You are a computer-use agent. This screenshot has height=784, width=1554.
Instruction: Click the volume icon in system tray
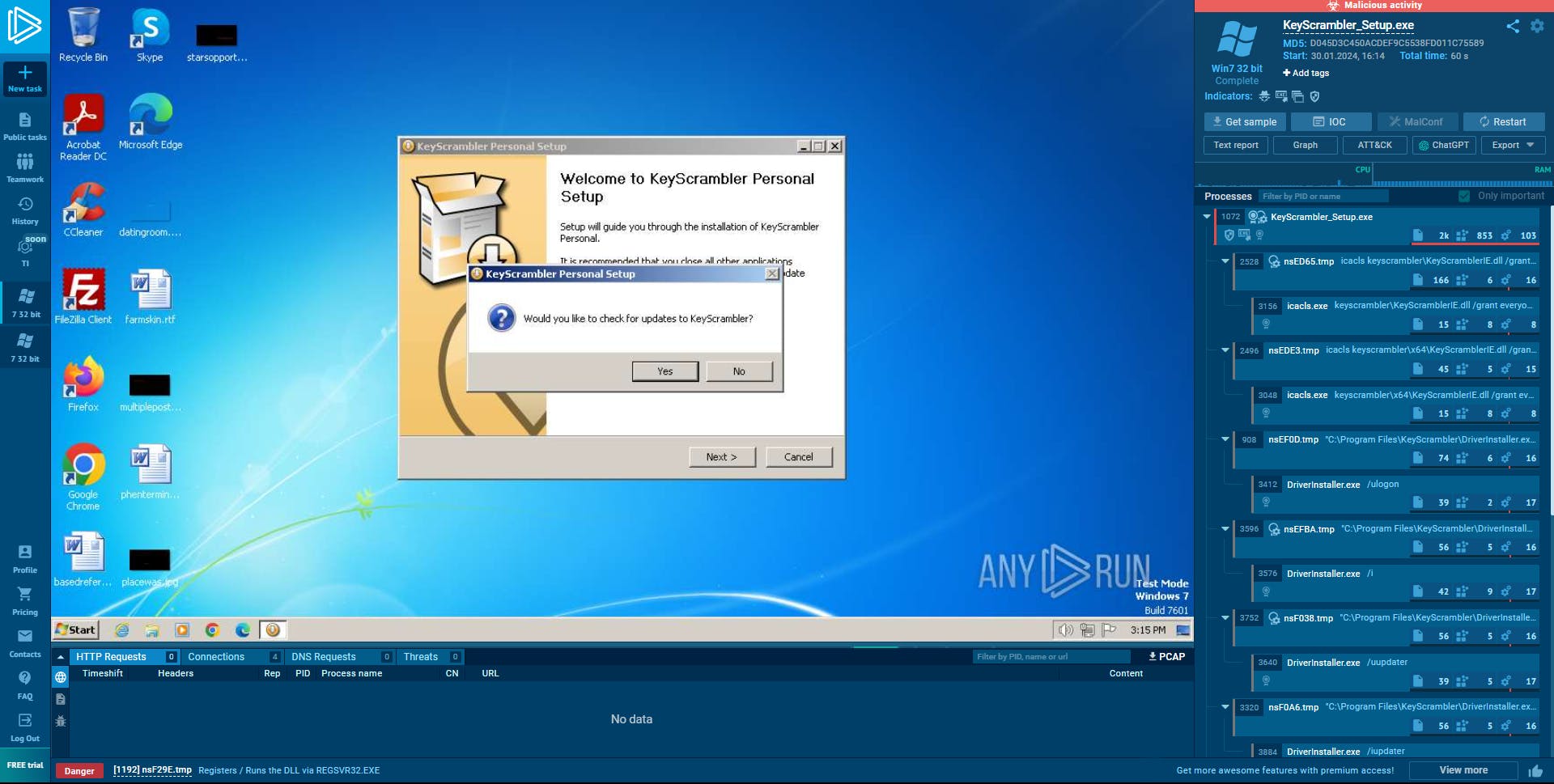click(x=1066, y=630)
